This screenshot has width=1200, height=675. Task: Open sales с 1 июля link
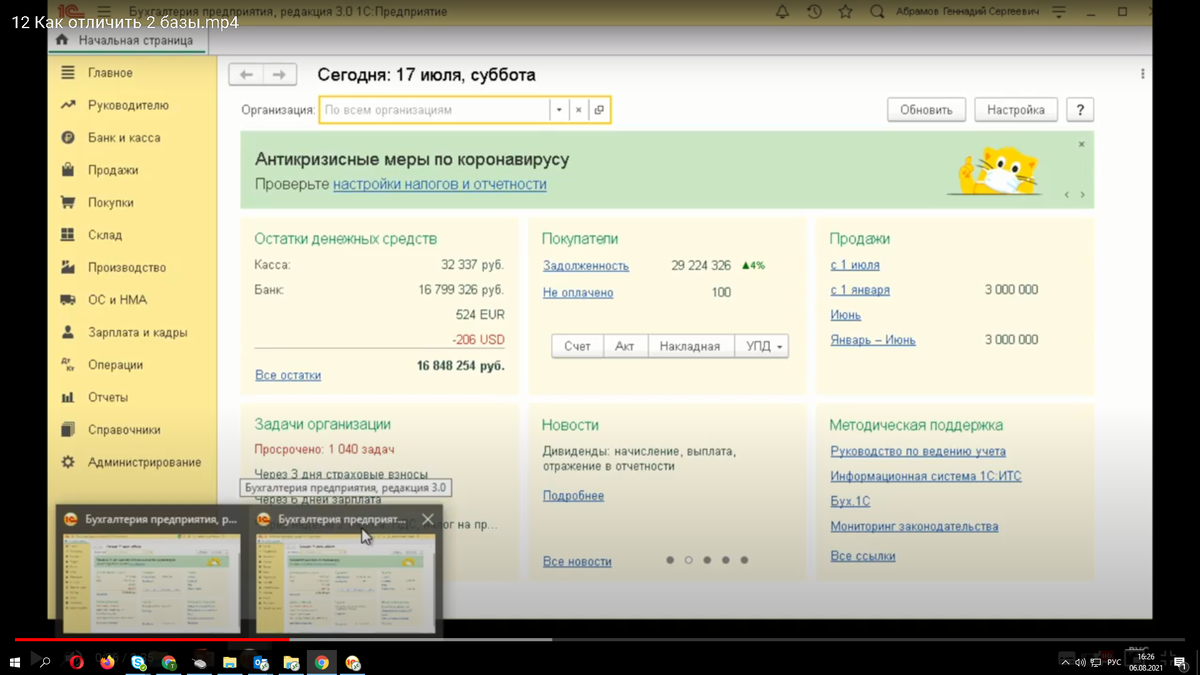point(855,265)
